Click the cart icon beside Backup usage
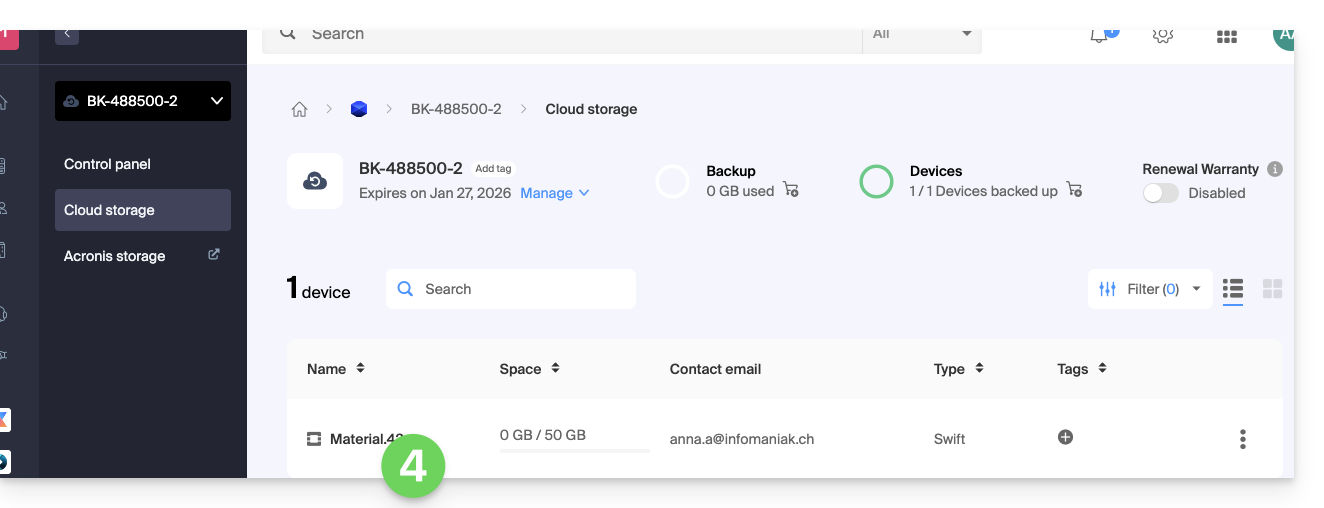Screen dimensions: 1324x508 pos(791,190)
